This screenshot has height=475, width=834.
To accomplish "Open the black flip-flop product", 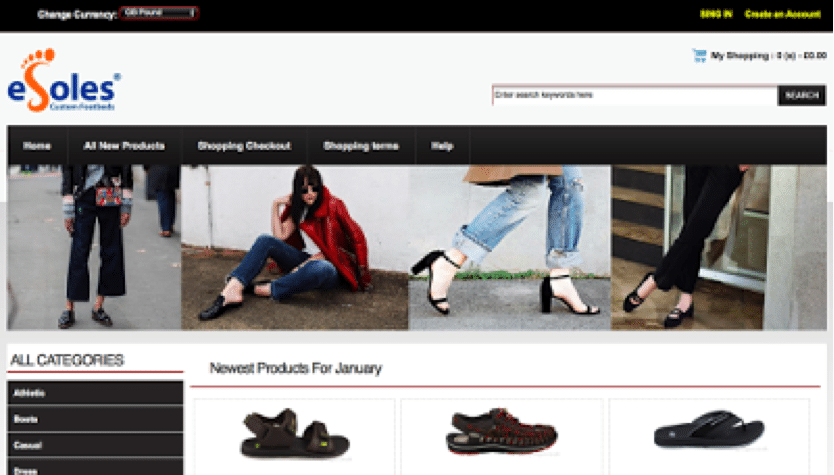I will tap(709, 428).
